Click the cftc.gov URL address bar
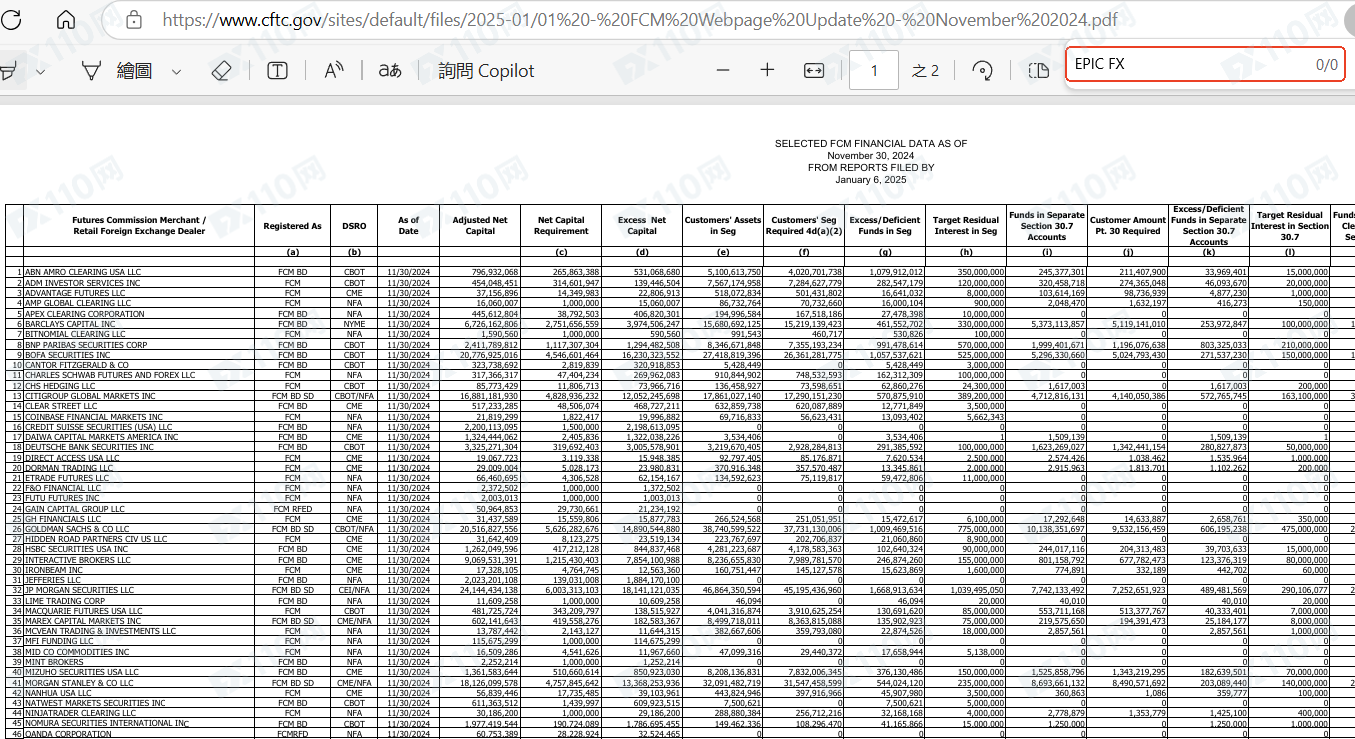 (640, 20)
